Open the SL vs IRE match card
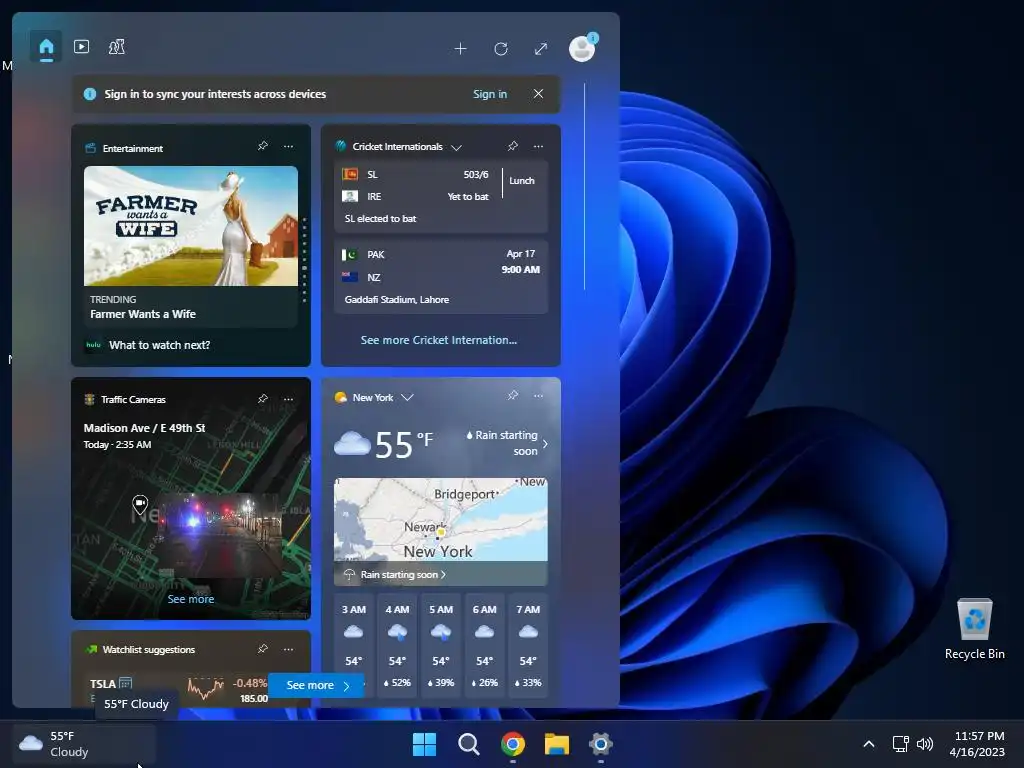Screen dimensions: 1024x768 (x=441, y=197)
